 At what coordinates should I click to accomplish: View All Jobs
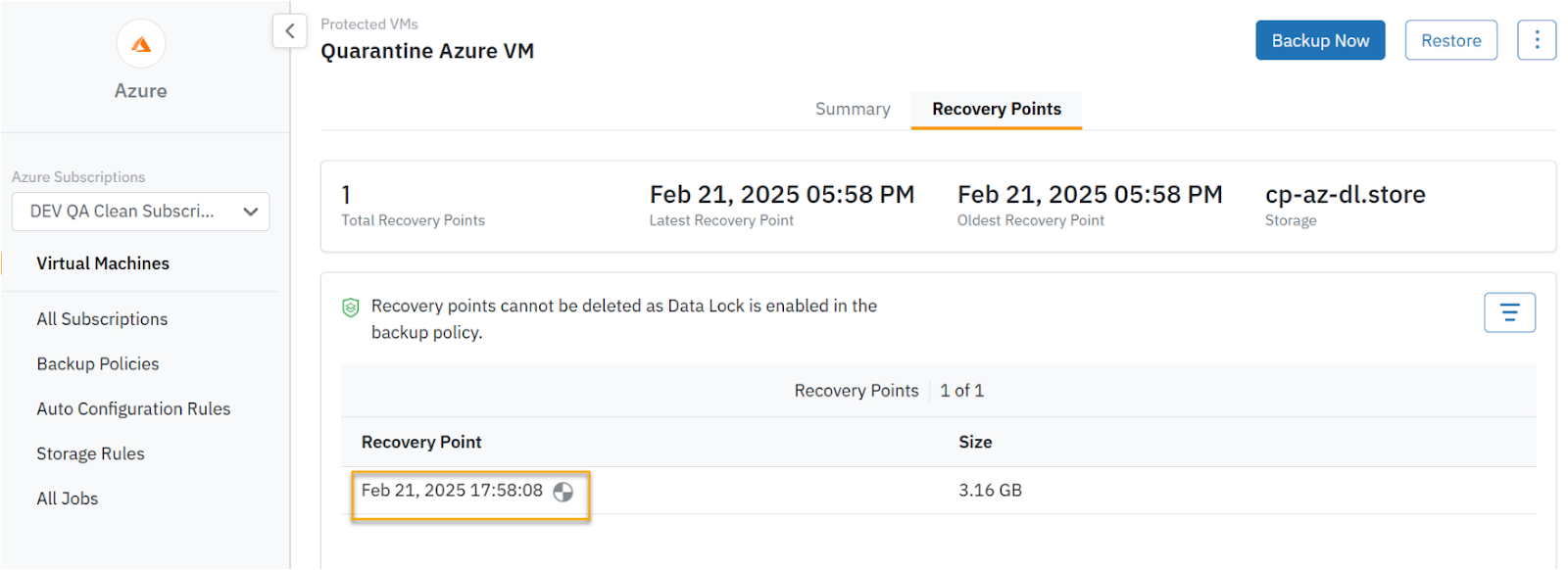tap(68, 499)
